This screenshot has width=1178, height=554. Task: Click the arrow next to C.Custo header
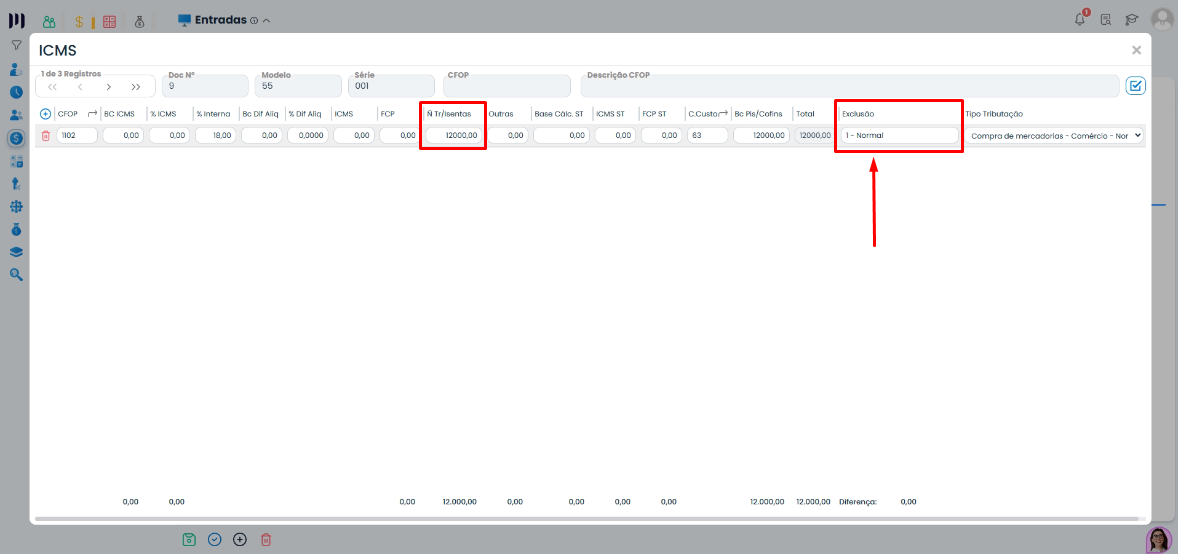click(x=723, y=114)
